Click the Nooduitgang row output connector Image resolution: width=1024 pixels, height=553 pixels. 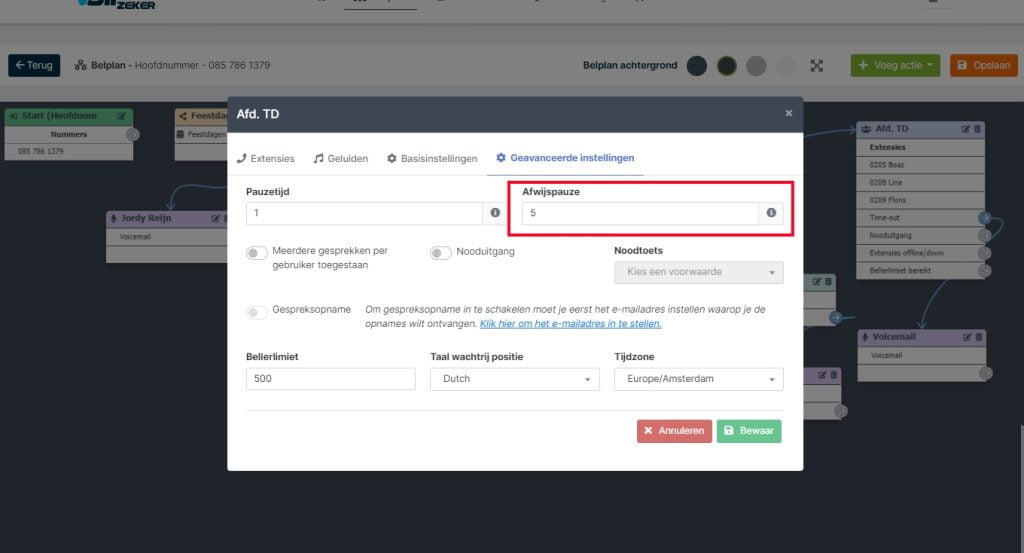tap(984, 235)
